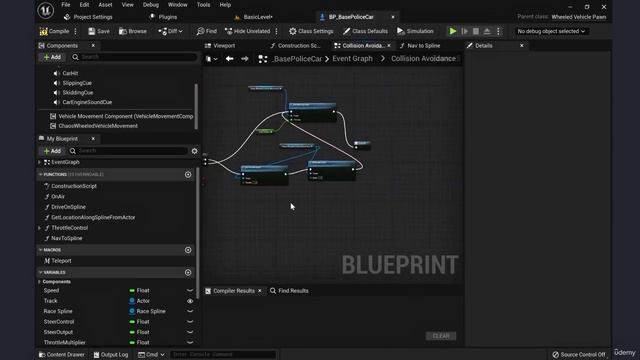Toggle Race Spline variable visibility
This screenshot has height=360, width=640.
point(190,311)
